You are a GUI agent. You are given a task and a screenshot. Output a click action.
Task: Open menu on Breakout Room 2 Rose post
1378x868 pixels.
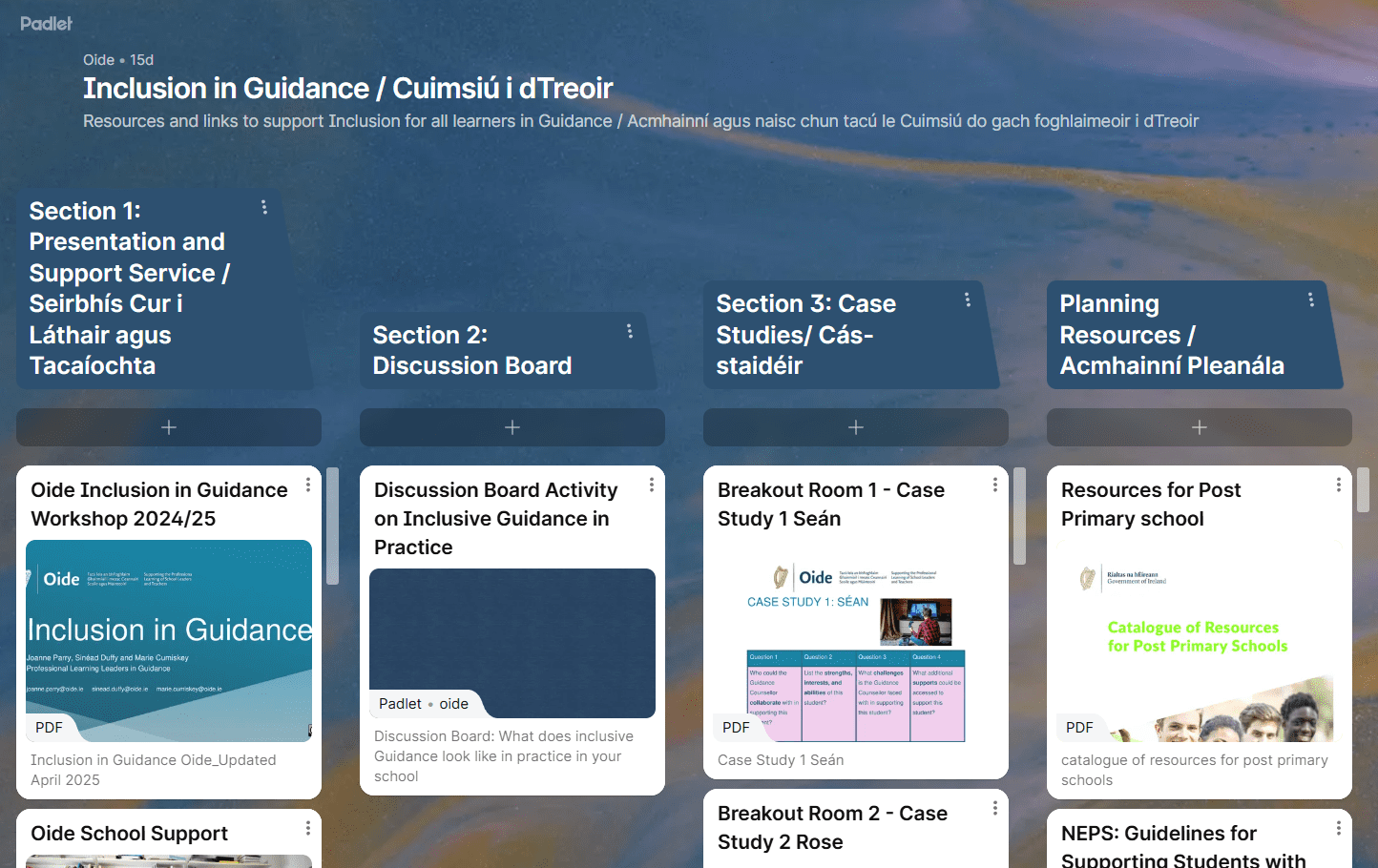pyautogui.click(x=994, y=808)
